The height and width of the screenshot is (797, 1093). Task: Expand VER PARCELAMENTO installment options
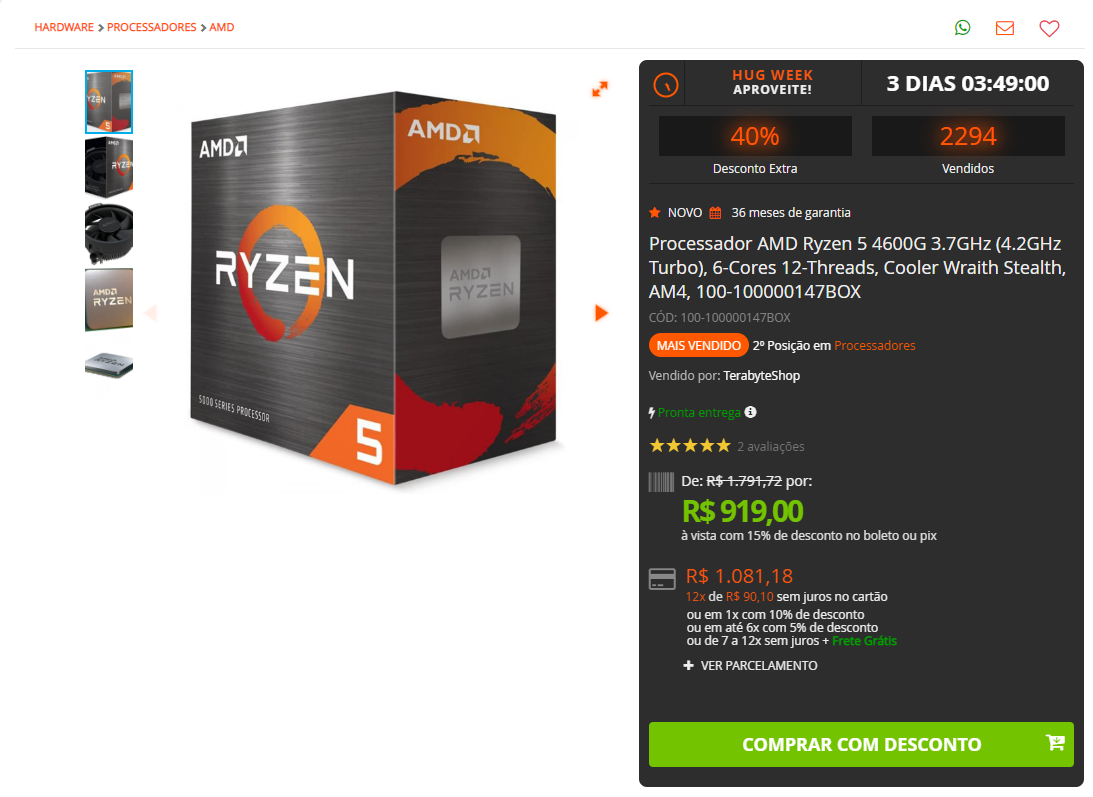(750, 665)
